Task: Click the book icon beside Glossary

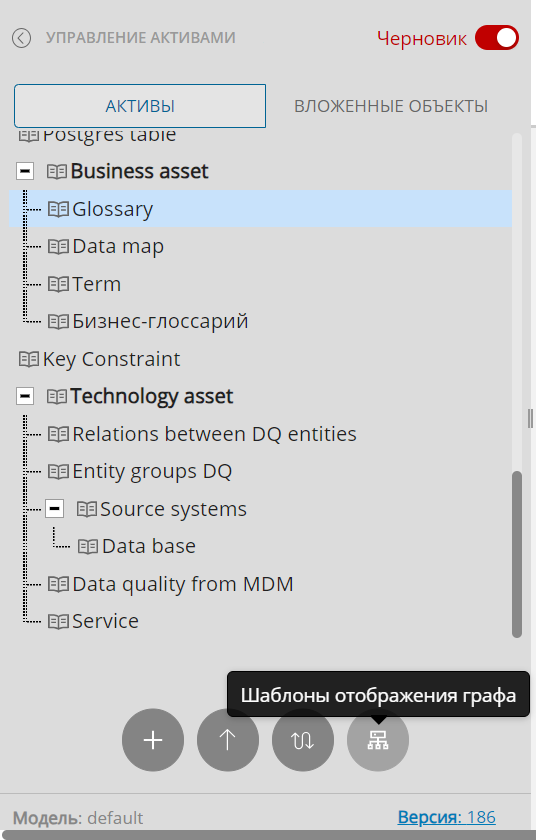Action: [58, 209]
